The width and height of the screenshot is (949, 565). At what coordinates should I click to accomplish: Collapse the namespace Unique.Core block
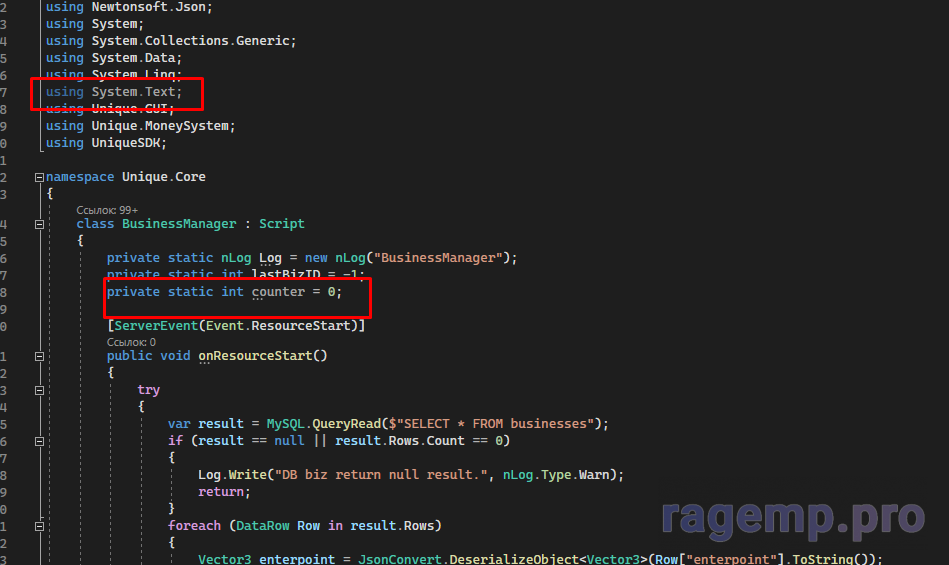tap(39, 177)
